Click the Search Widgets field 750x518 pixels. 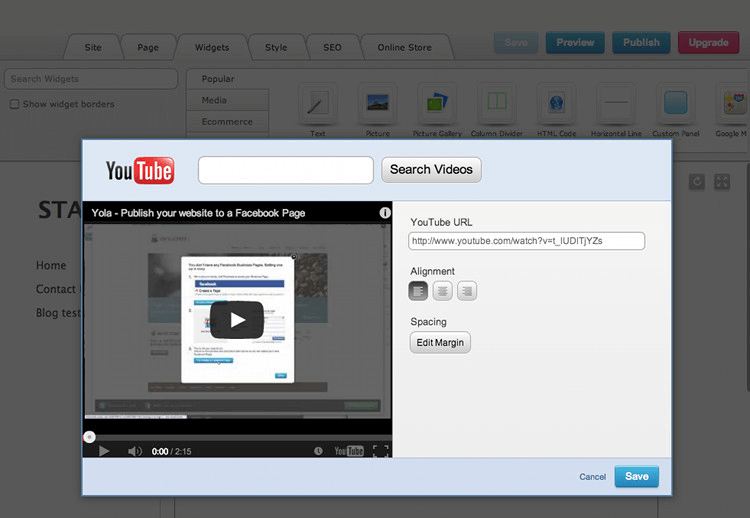[91, 79]
